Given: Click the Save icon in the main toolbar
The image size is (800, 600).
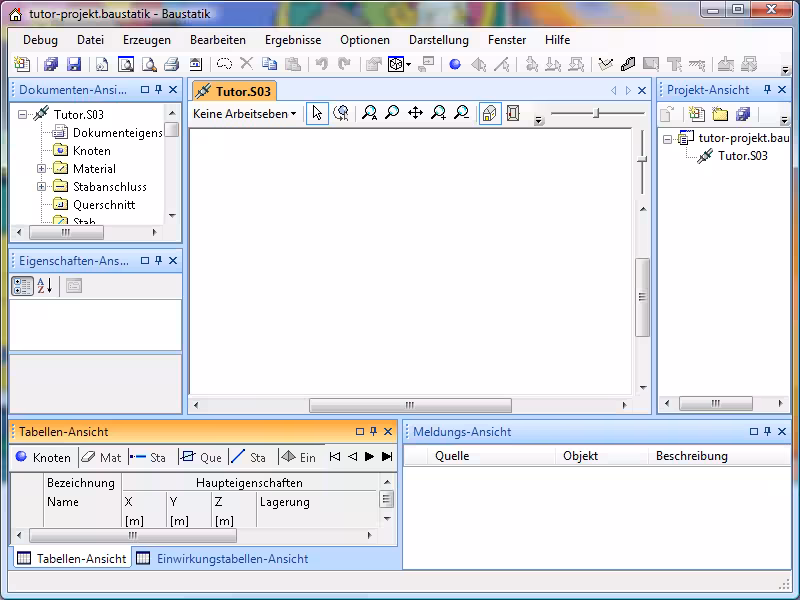Looking at the screenshot, I should pos(74,63).
